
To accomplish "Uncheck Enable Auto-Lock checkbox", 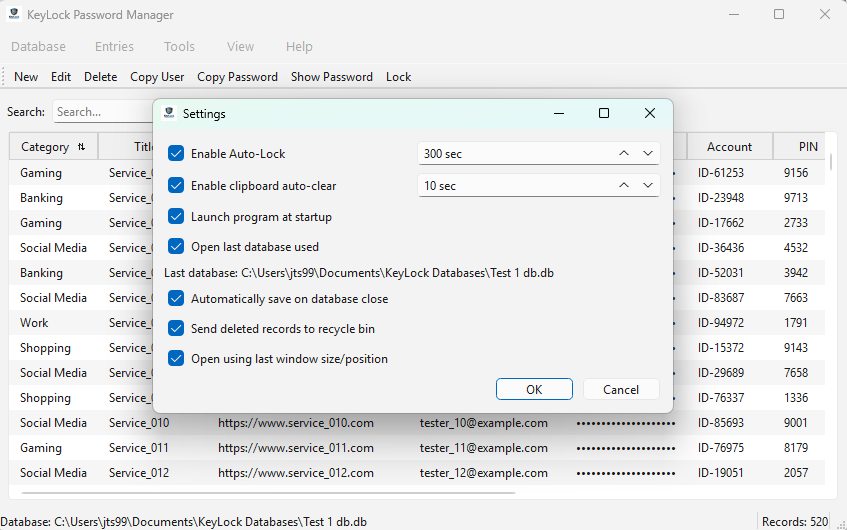I will pos(176,154).
